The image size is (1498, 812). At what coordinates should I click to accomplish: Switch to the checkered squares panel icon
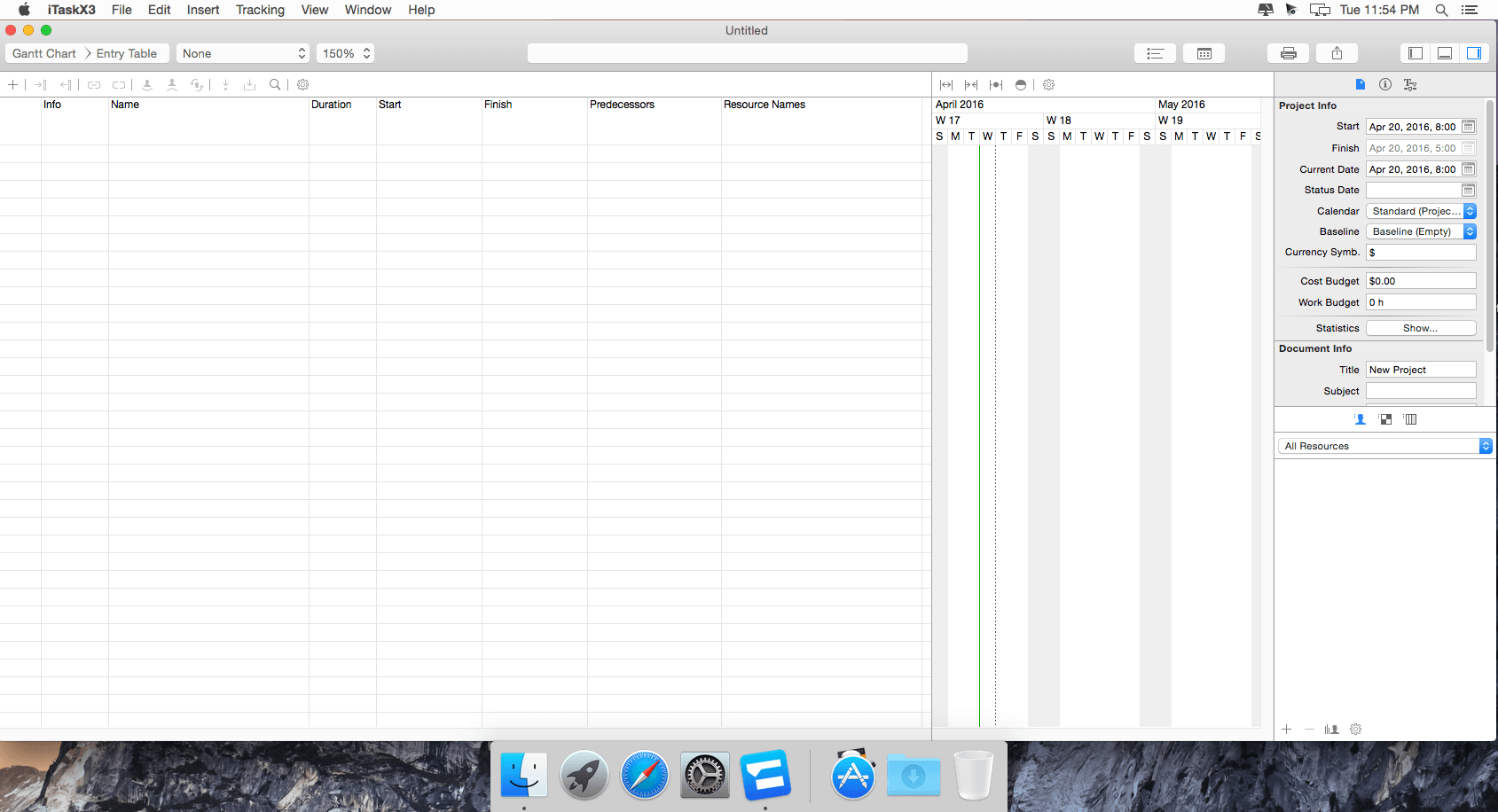pos(1385,419)
